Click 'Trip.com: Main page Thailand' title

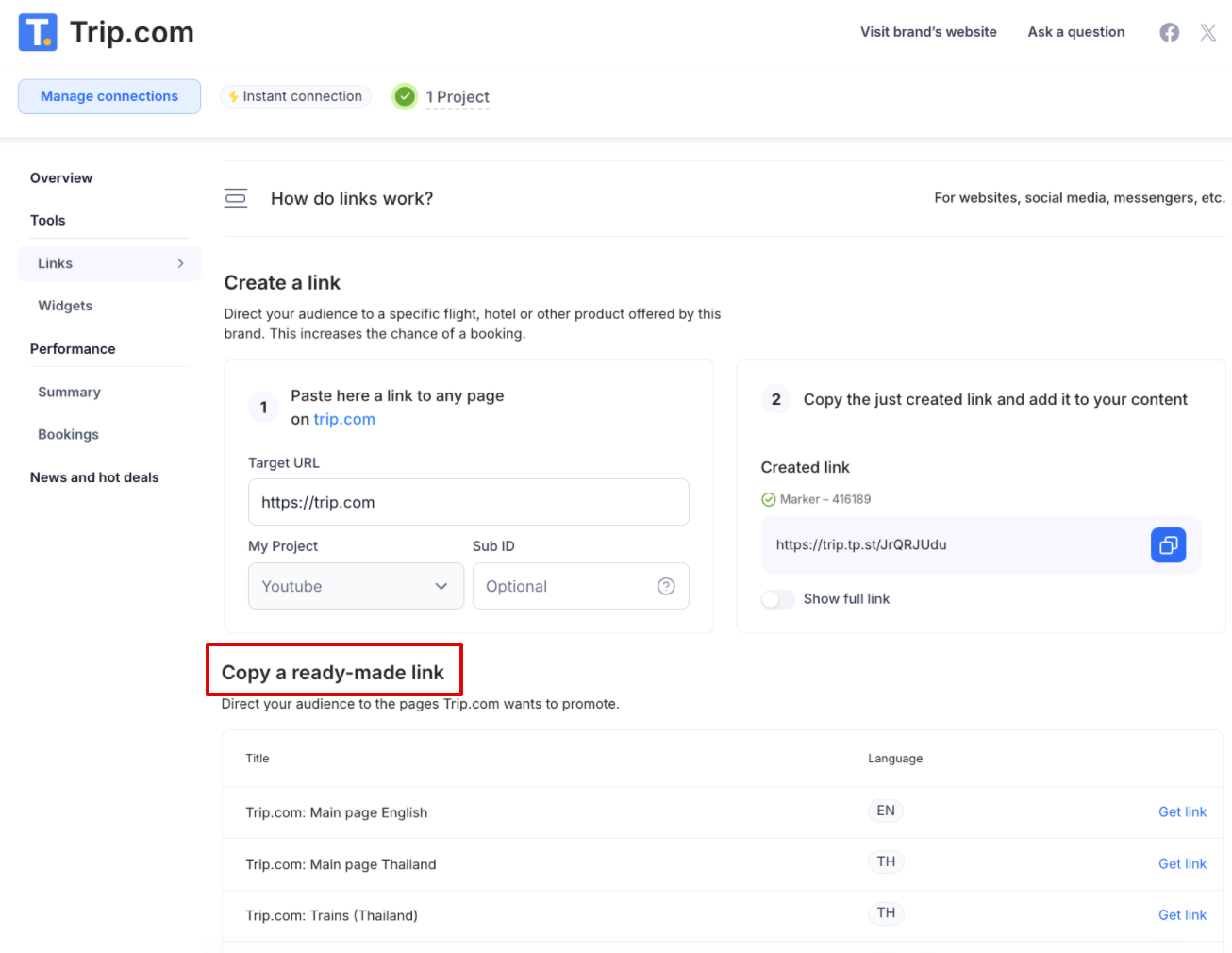pyautogui.click(x=341, y=864)
